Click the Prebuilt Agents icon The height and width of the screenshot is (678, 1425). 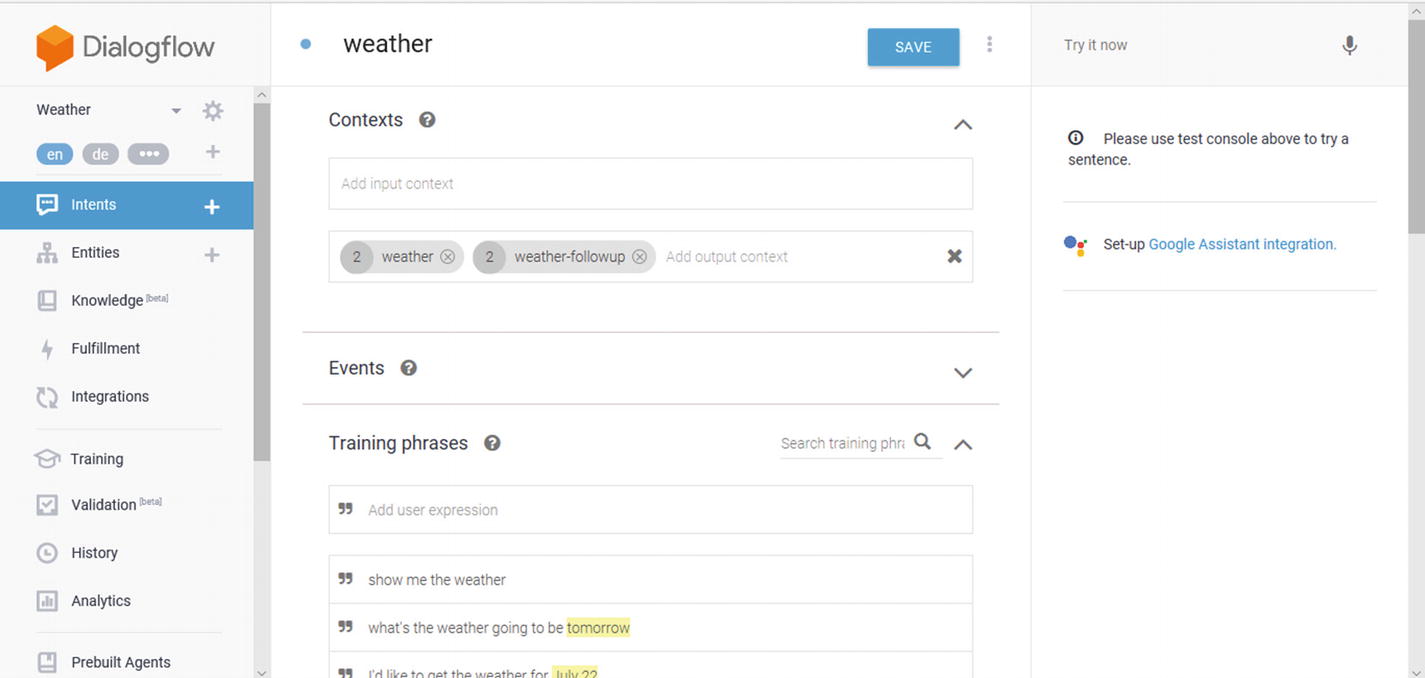tap(47, 662)
